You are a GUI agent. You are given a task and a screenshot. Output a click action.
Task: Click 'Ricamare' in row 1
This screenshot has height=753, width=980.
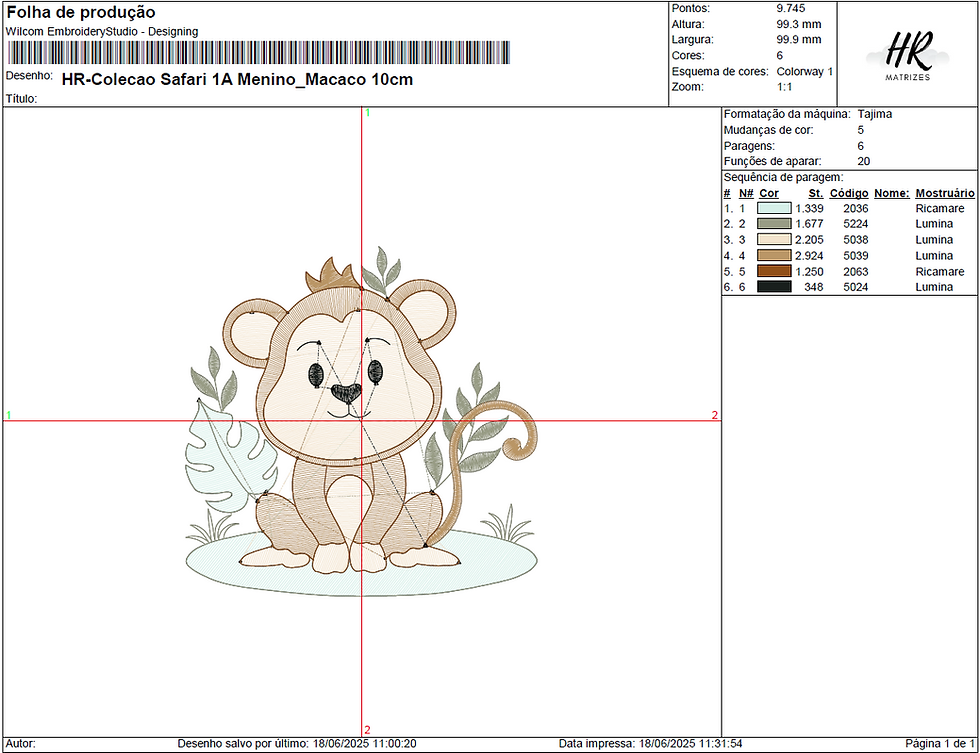tap(940, 208)
